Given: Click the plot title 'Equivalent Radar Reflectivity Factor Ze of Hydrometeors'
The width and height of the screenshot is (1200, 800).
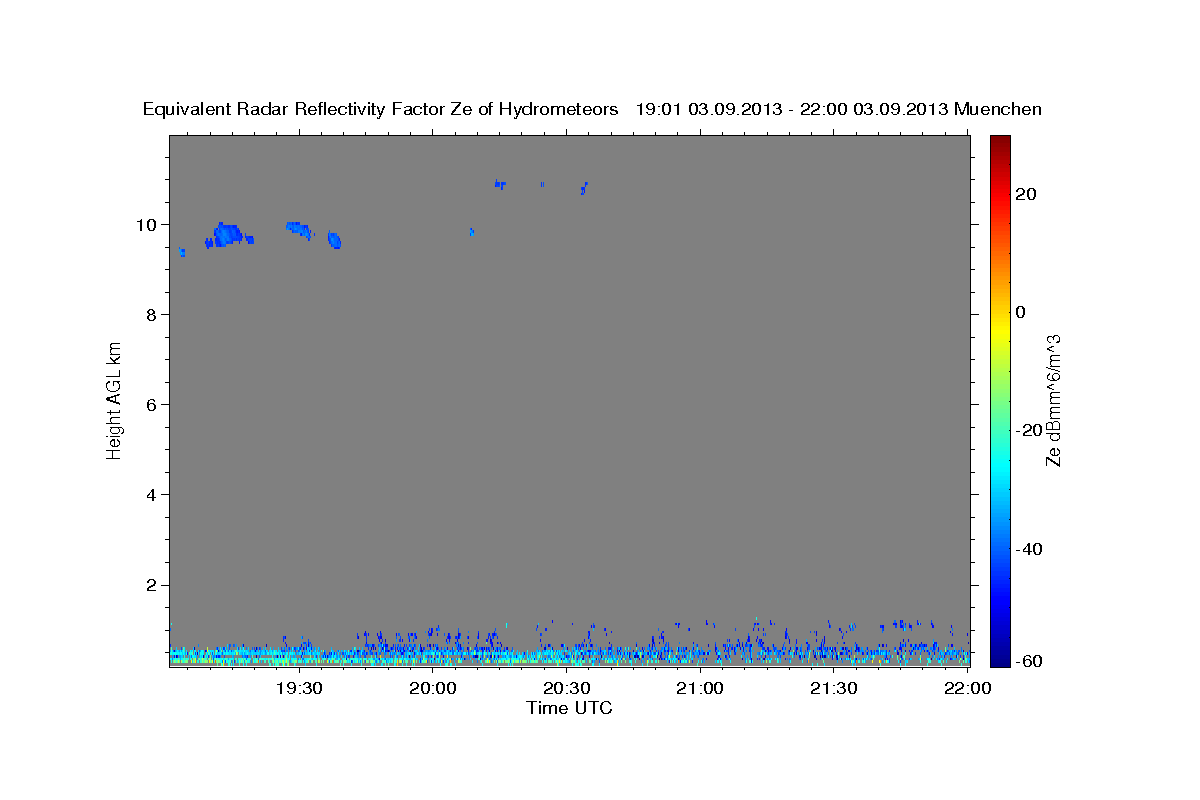Looking at the screenshot, I should [381, 110].
